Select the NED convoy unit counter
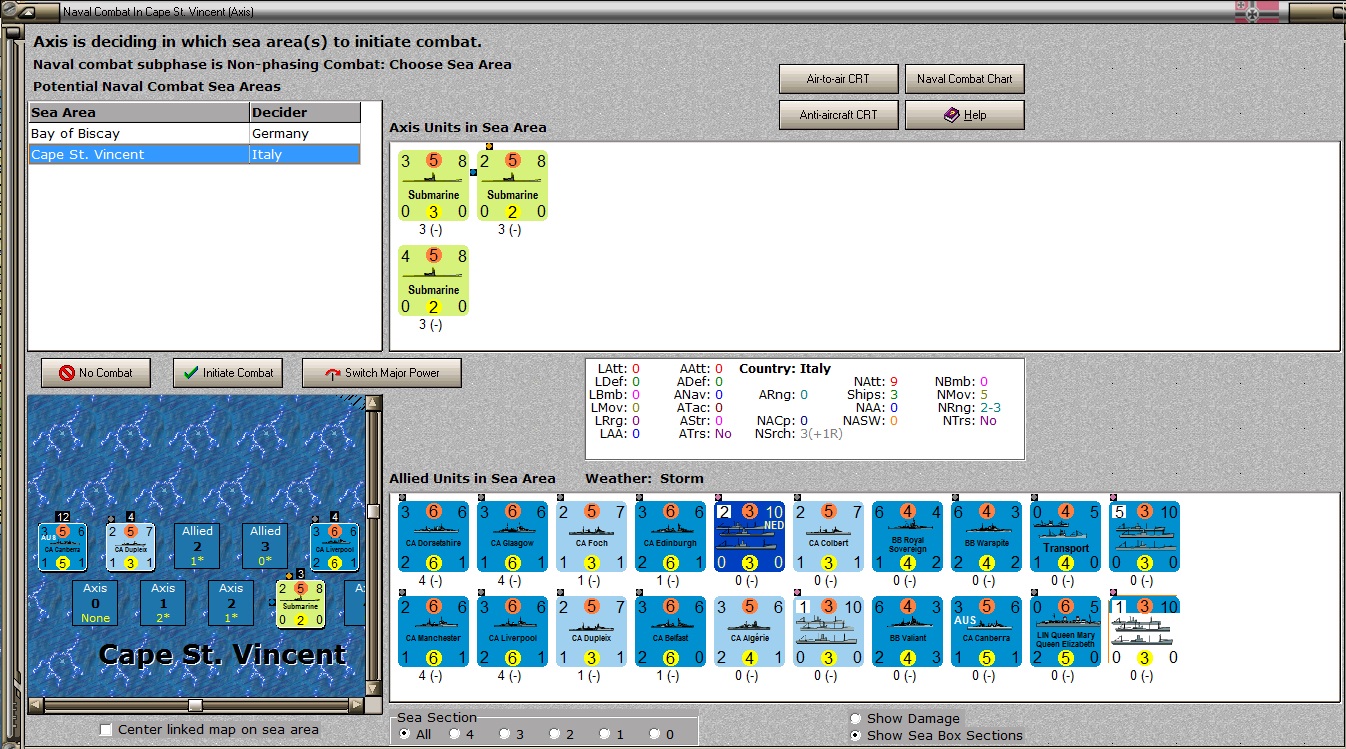Screen dimensions: 1346x749 [x=749, y=536]
